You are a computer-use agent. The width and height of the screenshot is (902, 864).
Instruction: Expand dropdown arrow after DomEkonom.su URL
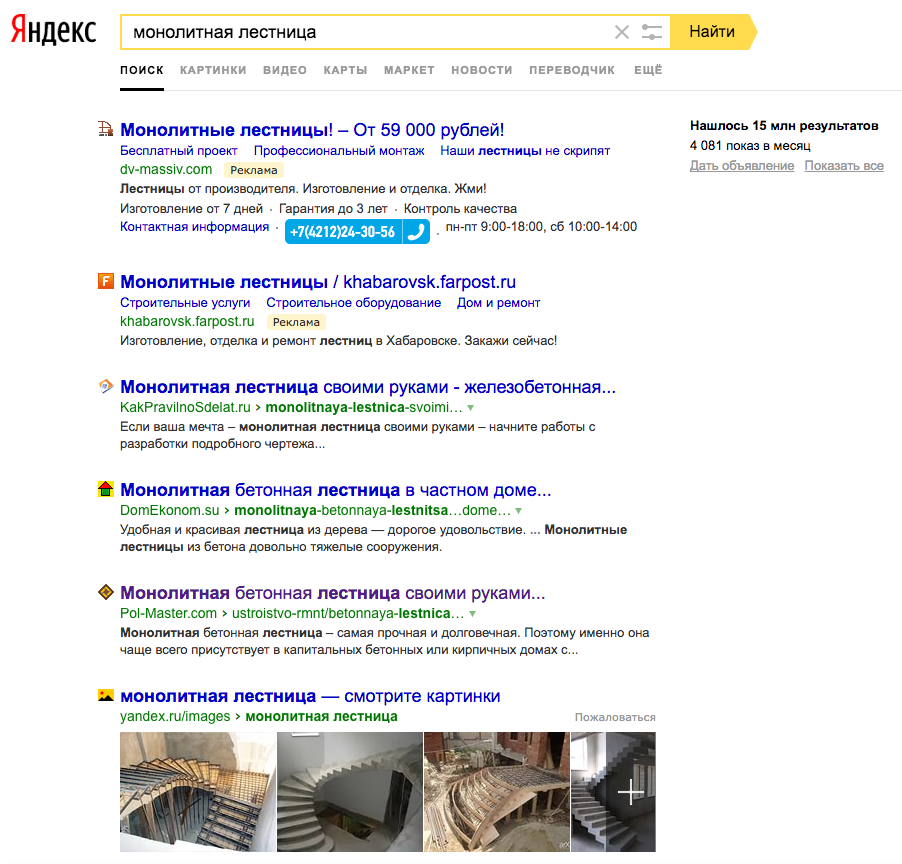coord(518,511)
